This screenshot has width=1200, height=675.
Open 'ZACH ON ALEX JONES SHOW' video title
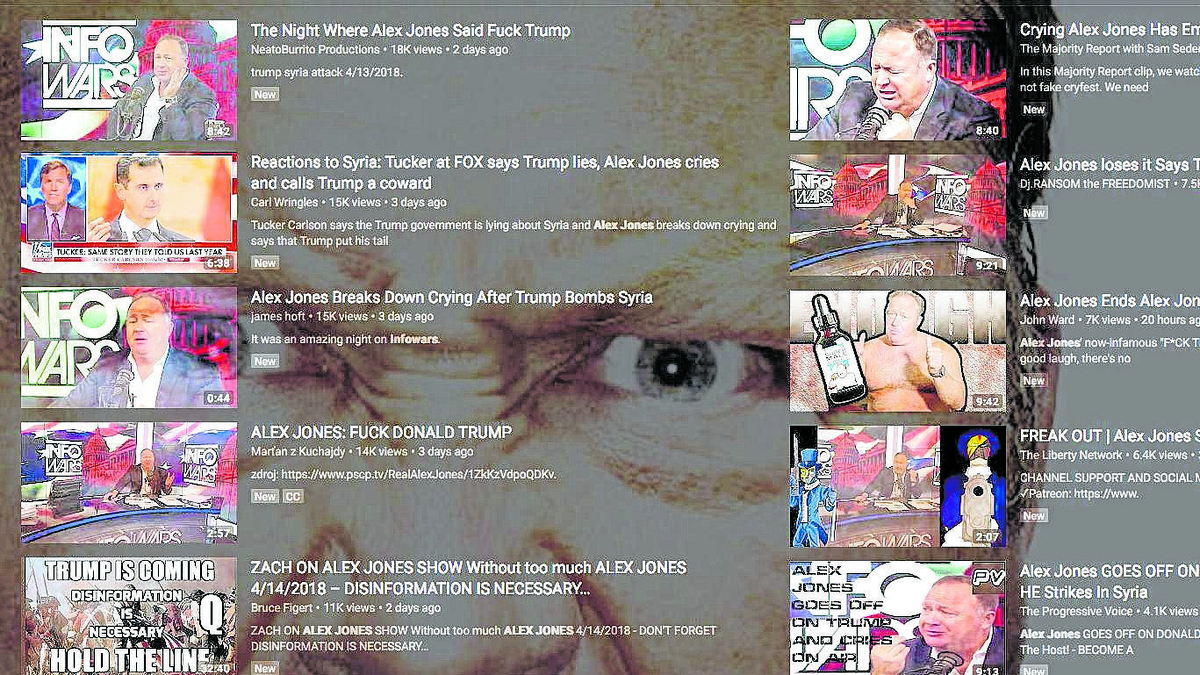click(468, 578)
